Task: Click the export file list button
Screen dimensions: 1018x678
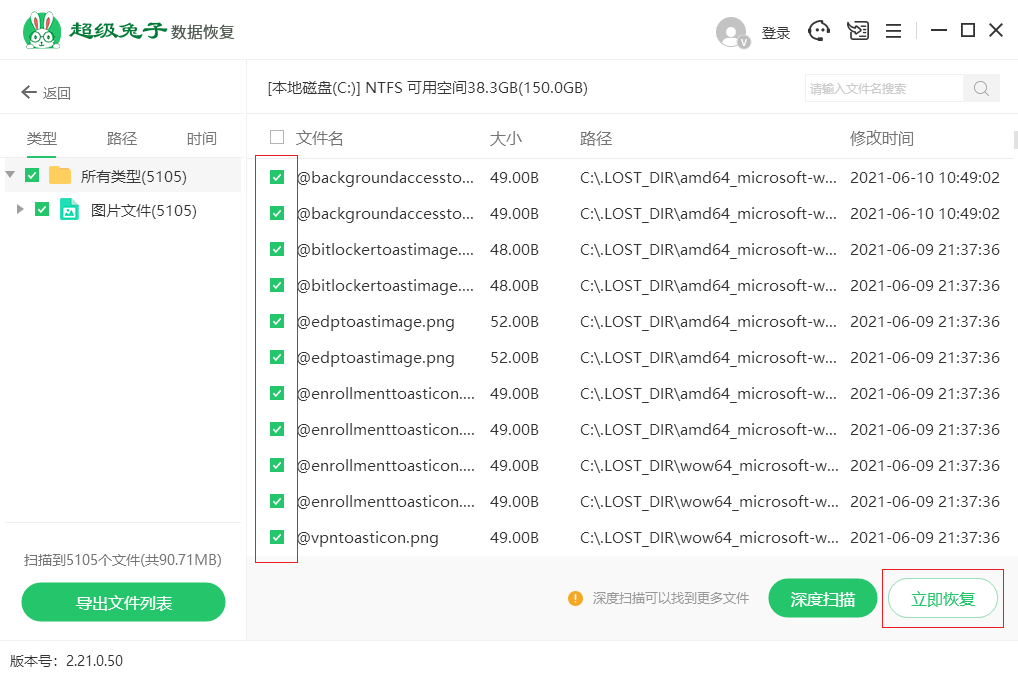Action: coord(124,603)
